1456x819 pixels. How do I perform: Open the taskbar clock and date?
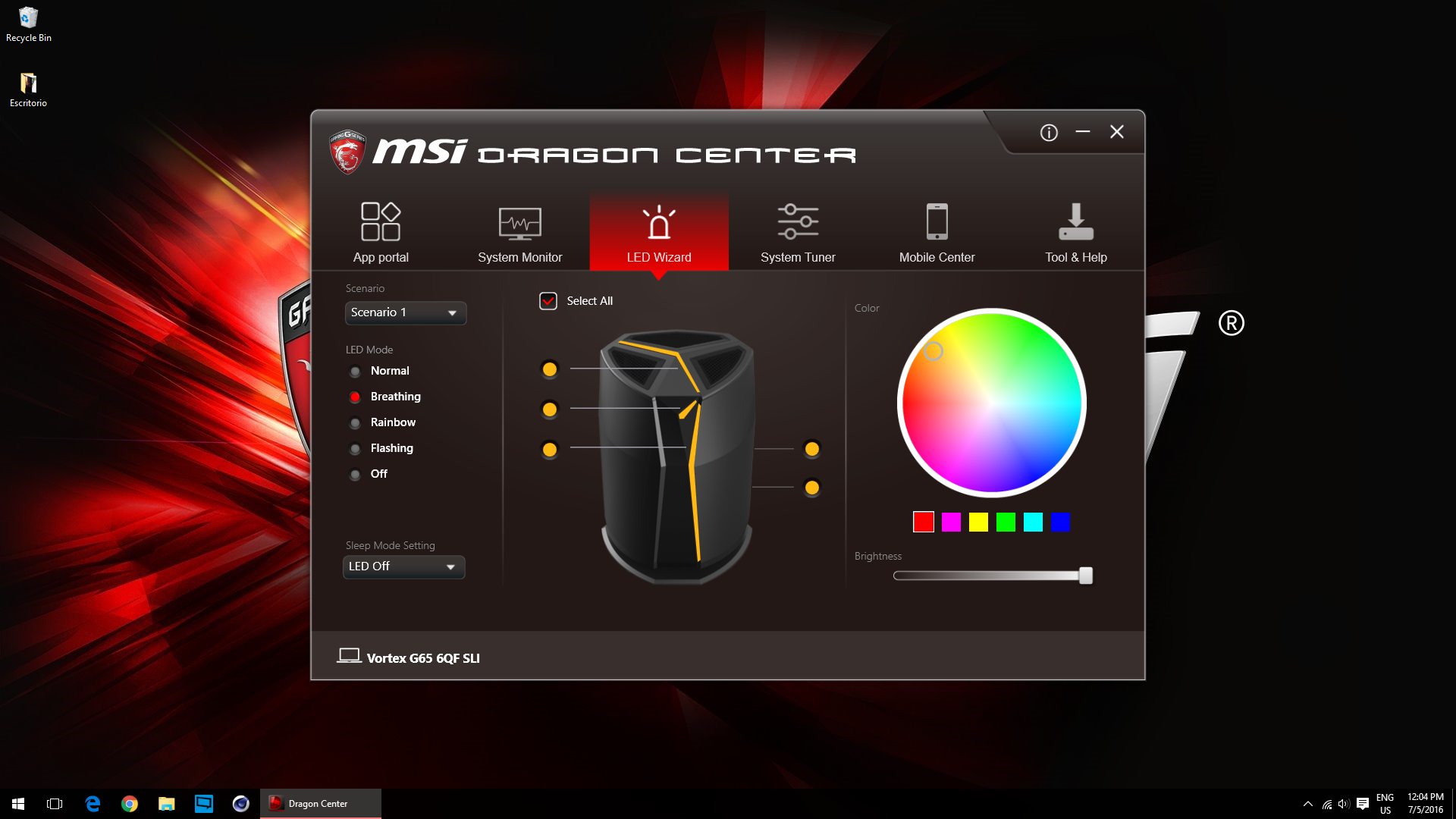point(1426,804)
